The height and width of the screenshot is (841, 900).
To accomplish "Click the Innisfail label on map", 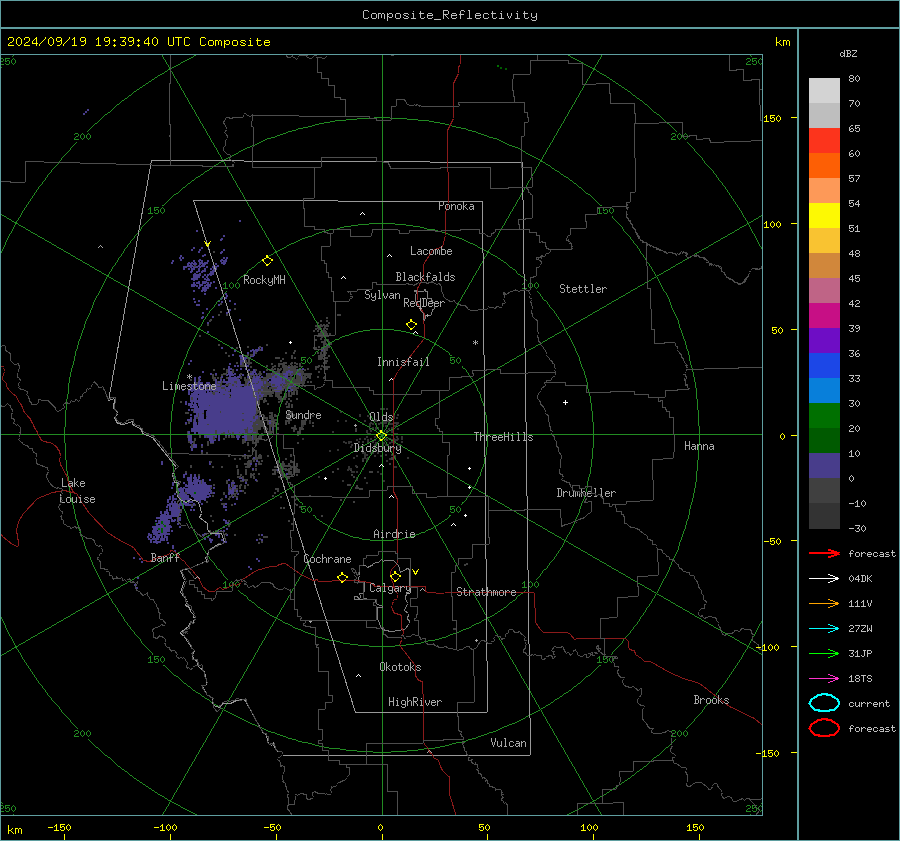I will pos(403,362).
